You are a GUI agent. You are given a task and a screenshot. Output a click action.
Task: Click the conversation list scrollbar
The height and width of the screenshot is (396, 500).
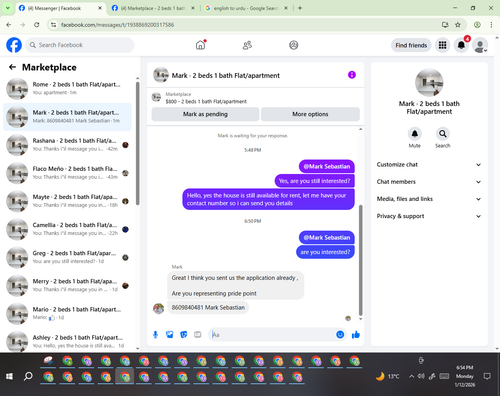click(137, 143)
